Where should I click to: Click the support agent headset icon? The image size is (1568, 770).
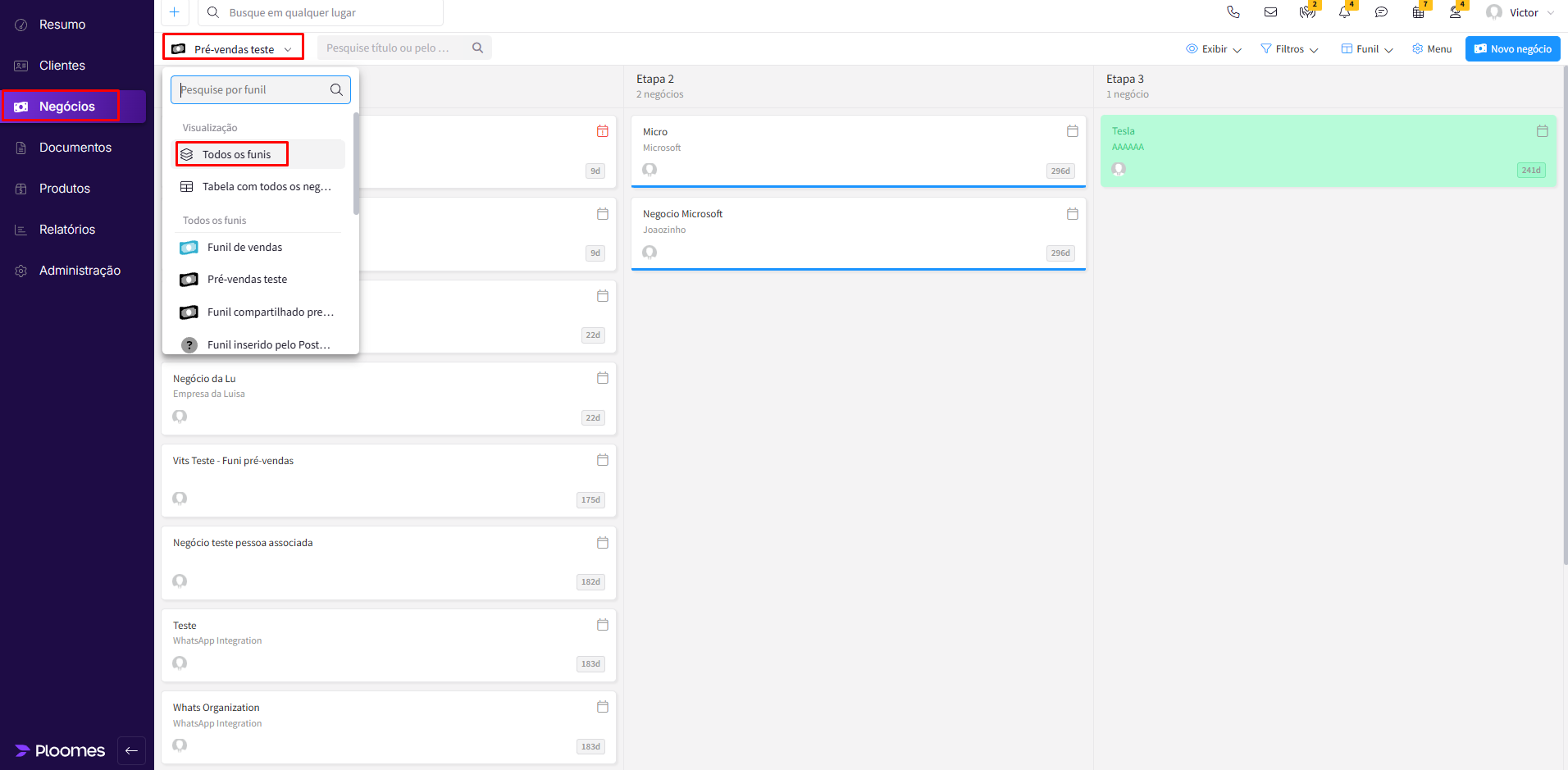coord(1455,12)
